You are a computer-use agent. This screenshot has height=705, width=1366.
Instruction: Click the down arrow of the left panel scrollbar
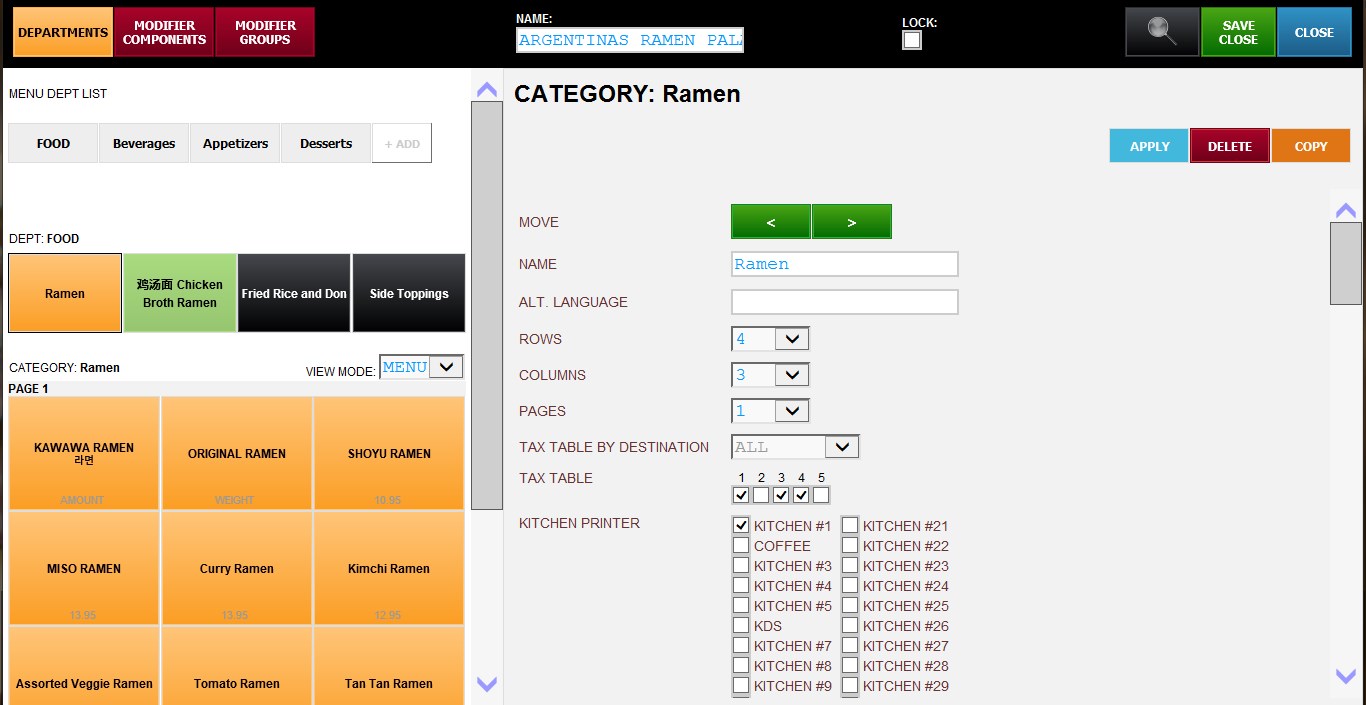[x=487, y=685]
